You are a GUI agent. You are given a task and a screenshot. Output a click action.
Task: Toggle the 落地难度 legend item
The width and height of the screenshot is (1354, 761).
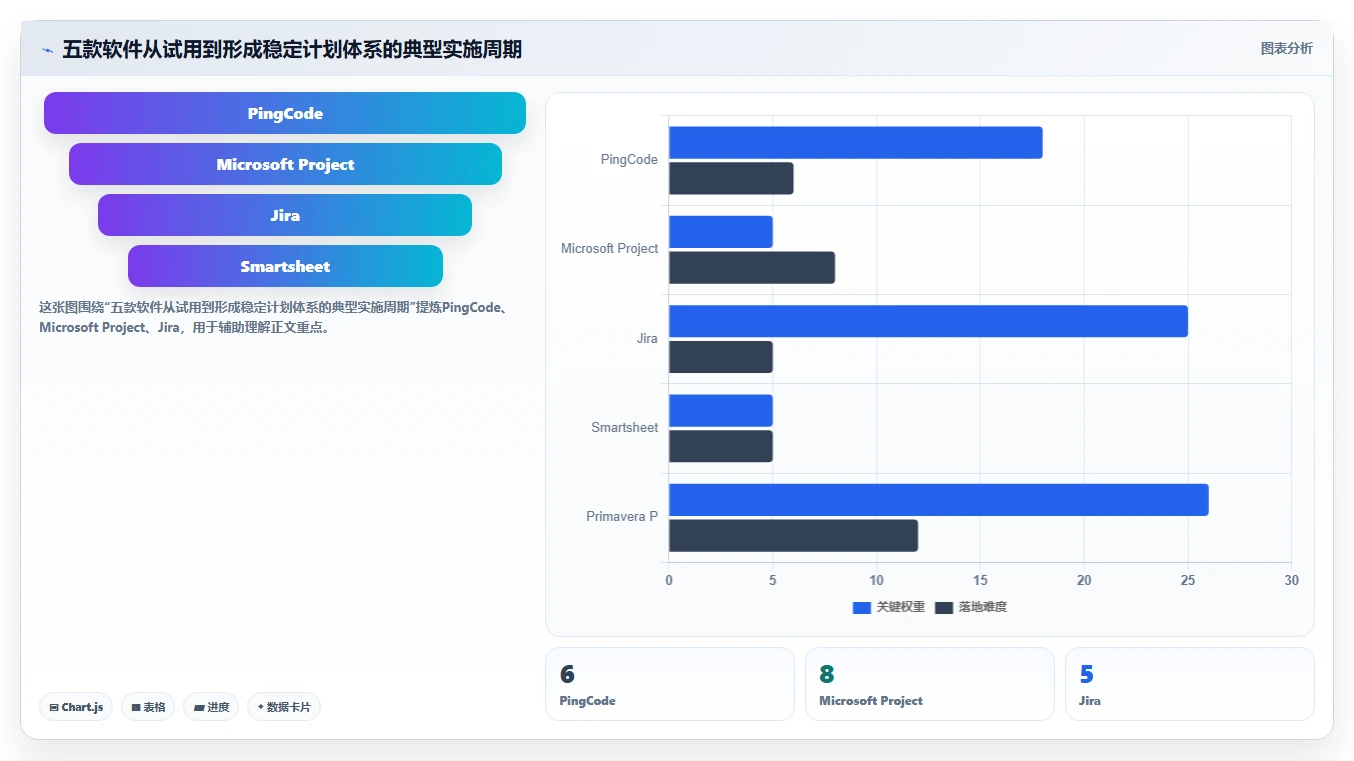pos(970,607)
